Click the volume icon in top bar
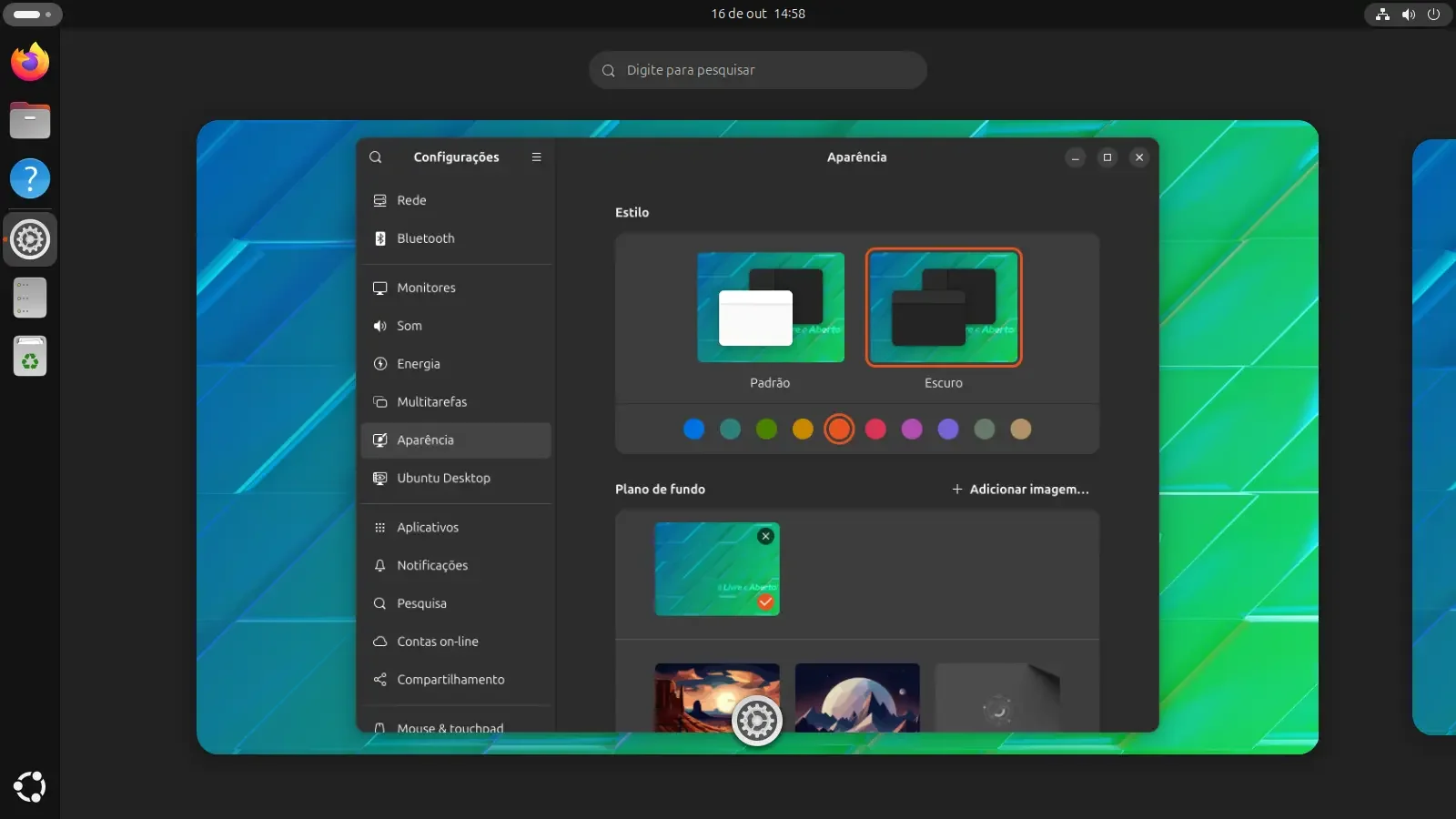Screen dimensions: 1456x819 point(1409,14)
